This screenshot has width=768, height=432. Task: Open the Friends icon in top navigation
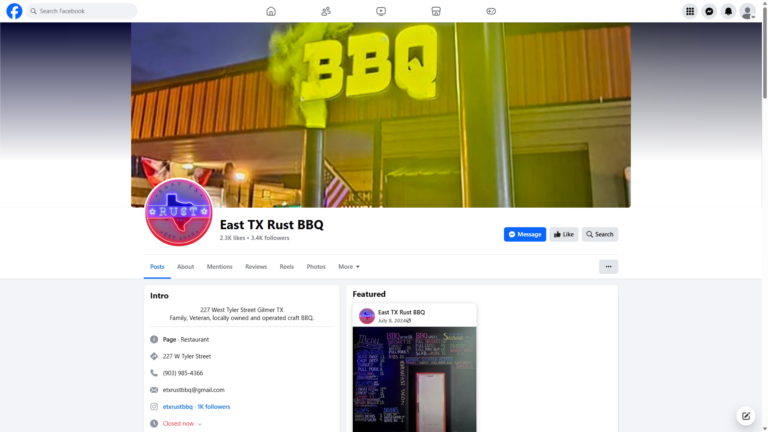[326, 11]
